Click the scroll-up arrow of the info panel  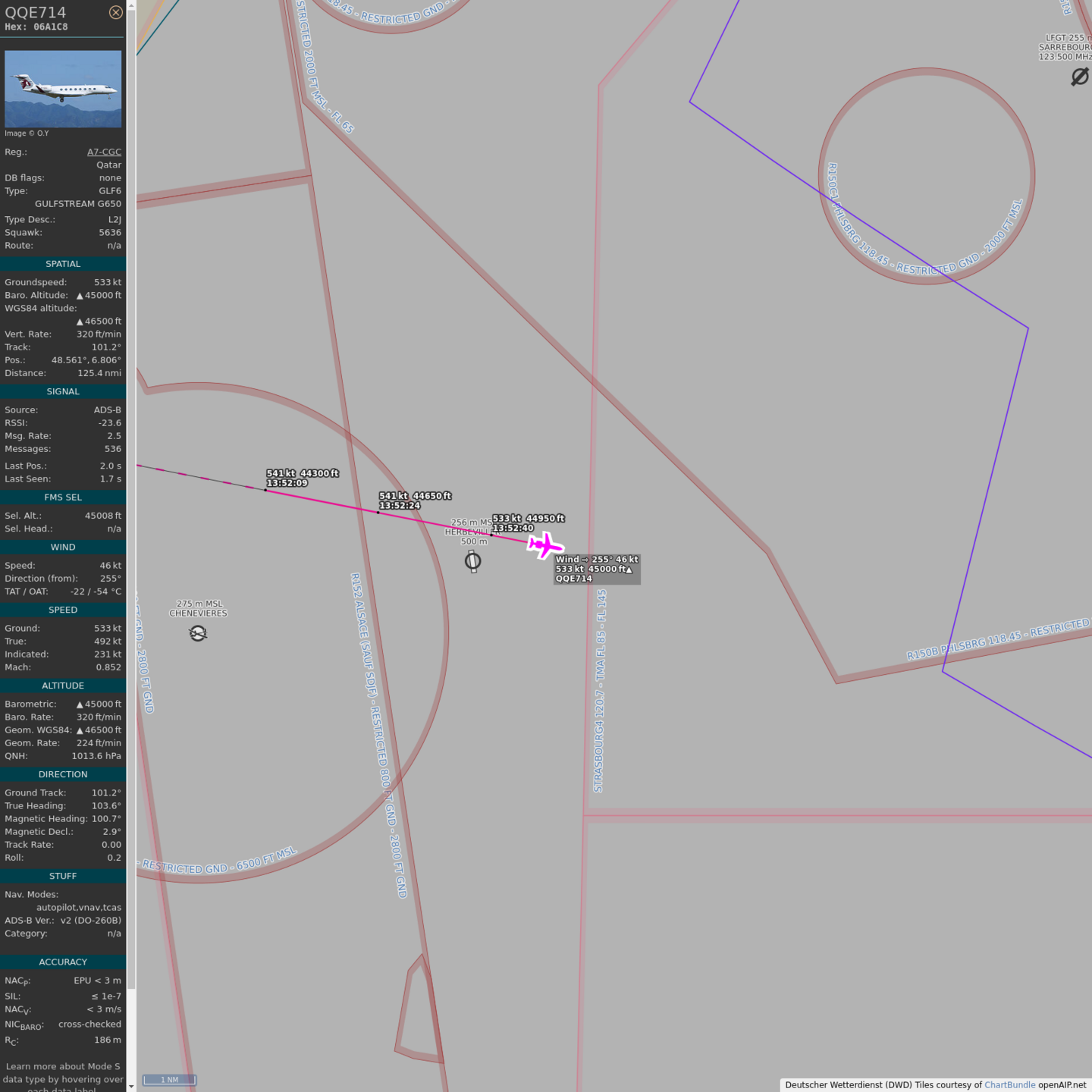click(131, 5)
